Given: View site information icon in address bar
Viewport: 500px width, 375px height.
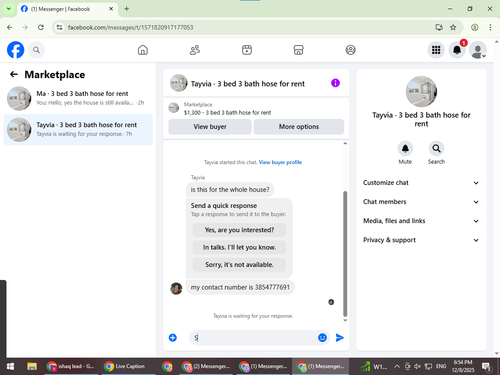Looking at the screenshot, I should tap(59, 27).
